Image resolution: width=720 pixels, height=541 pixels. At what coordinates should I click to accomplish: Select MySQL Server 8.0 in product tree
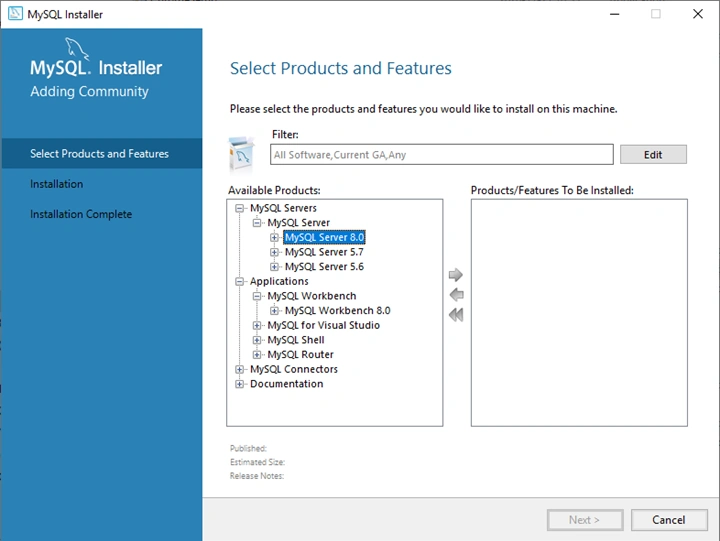click(x=324, y=237)
